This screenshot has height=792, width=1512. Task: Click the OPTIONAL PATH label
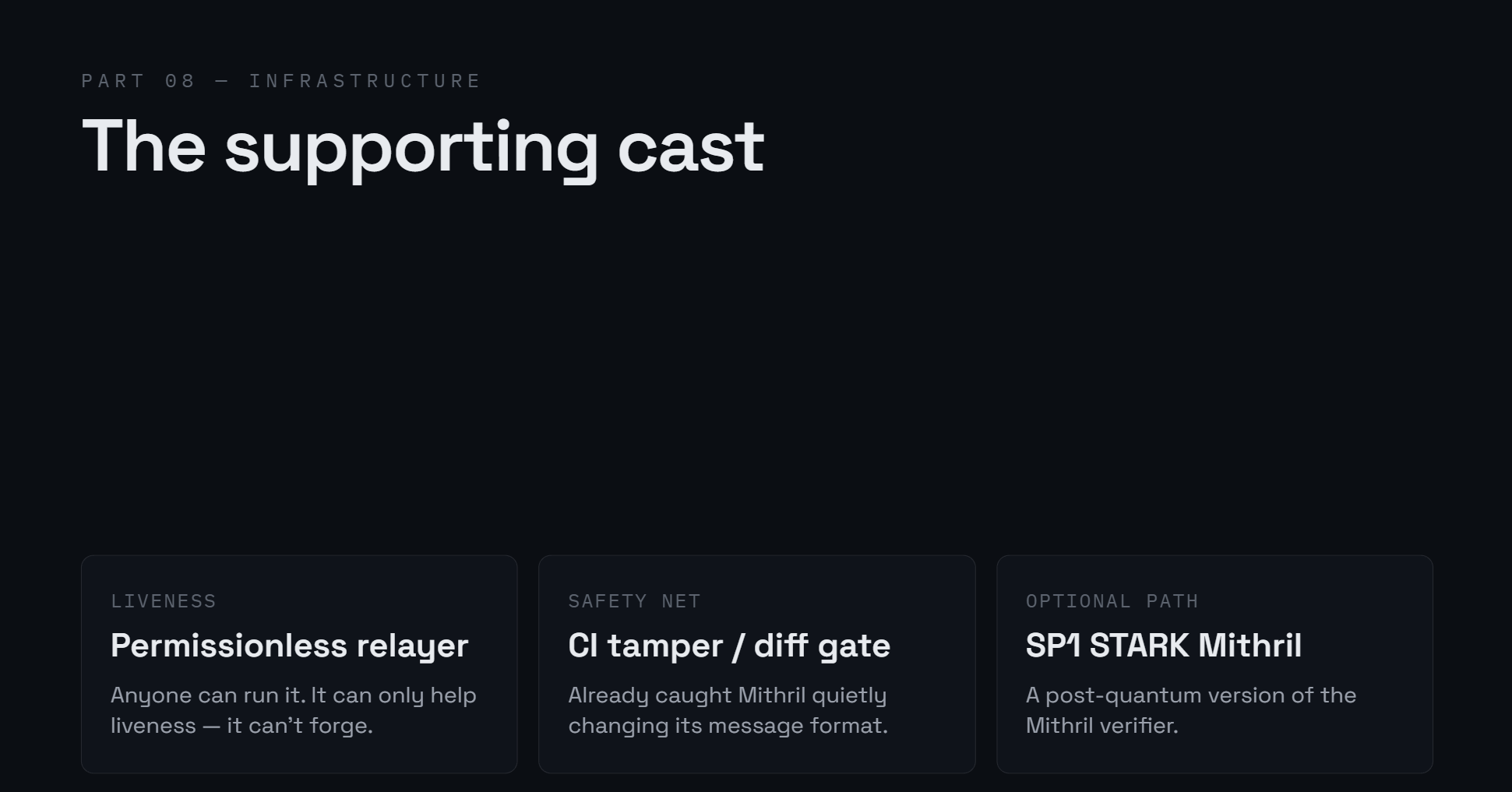(1112, 601)
